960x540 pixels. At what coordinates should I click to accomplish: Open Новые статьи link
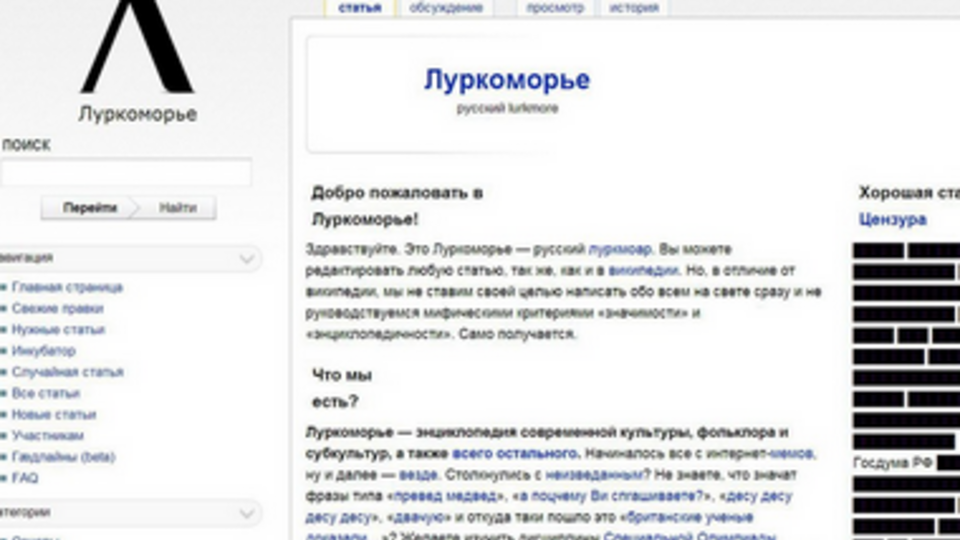[x=54, y=414]
